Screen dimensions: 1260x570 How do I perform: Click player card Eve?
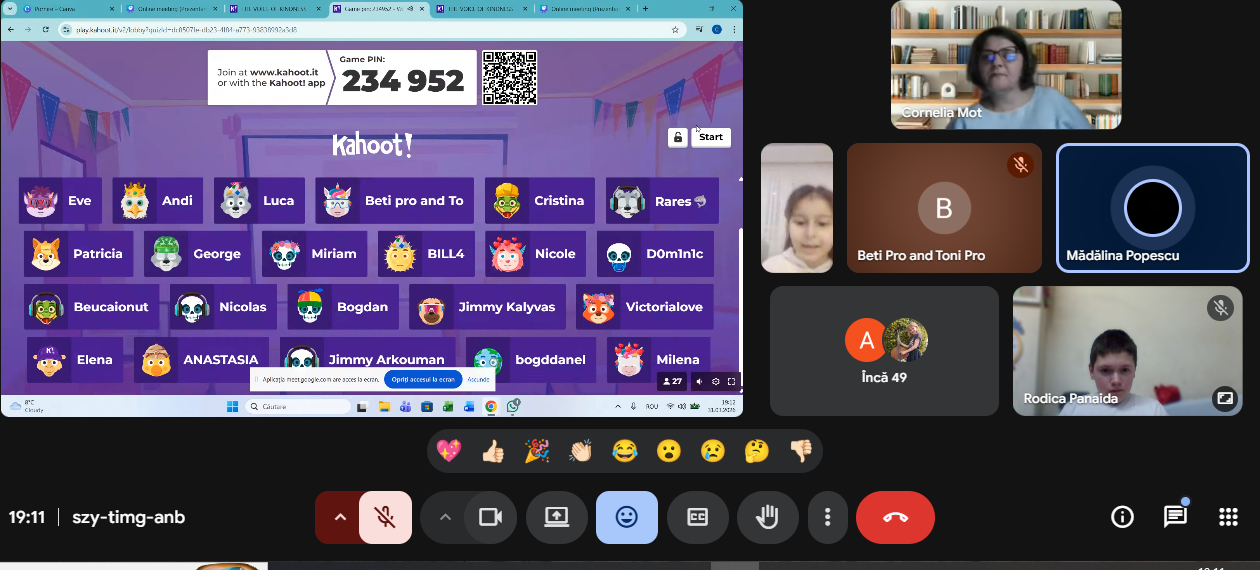[x=60, y=201]
